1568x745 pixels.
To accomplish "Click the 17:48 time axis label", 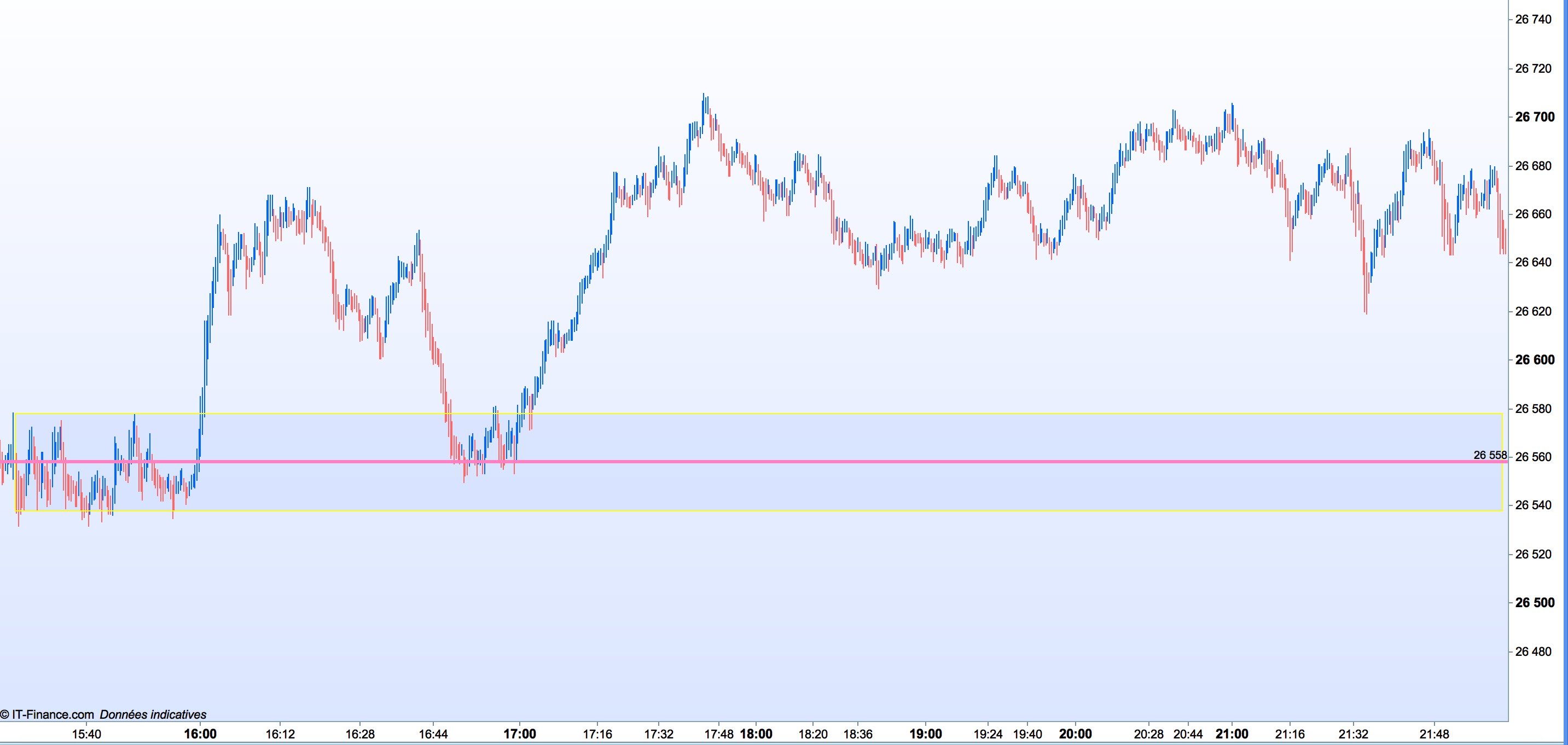I will tap(718, 734).
